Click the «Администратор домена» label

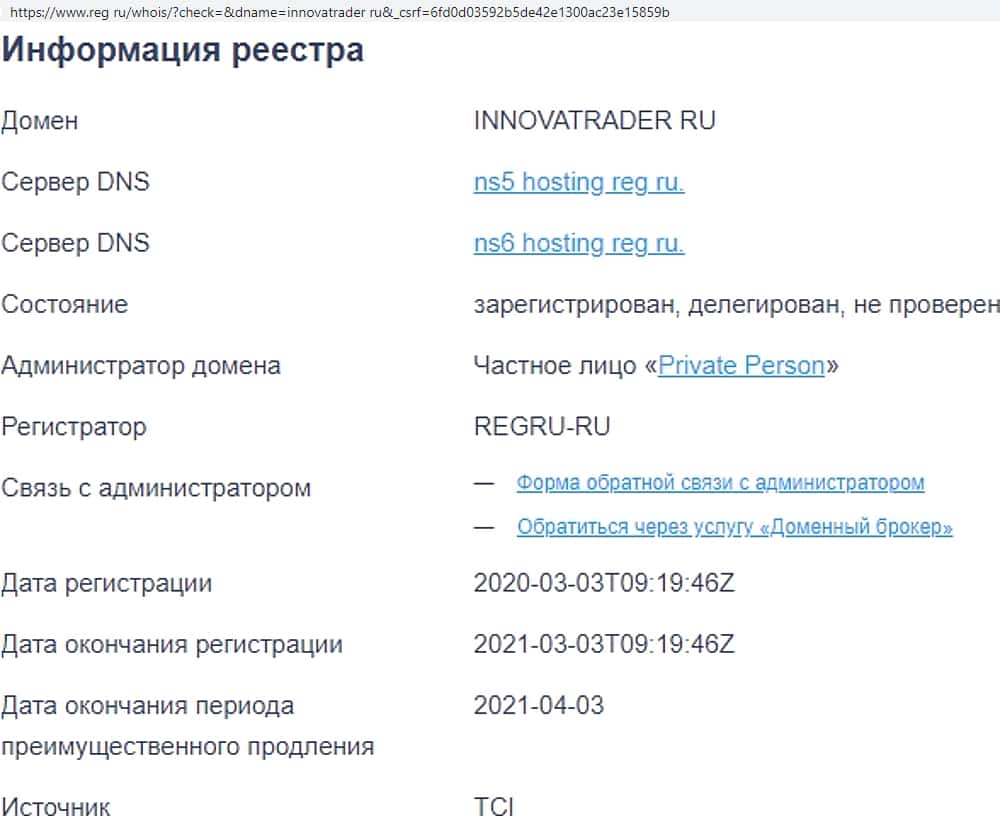point(141,366)
